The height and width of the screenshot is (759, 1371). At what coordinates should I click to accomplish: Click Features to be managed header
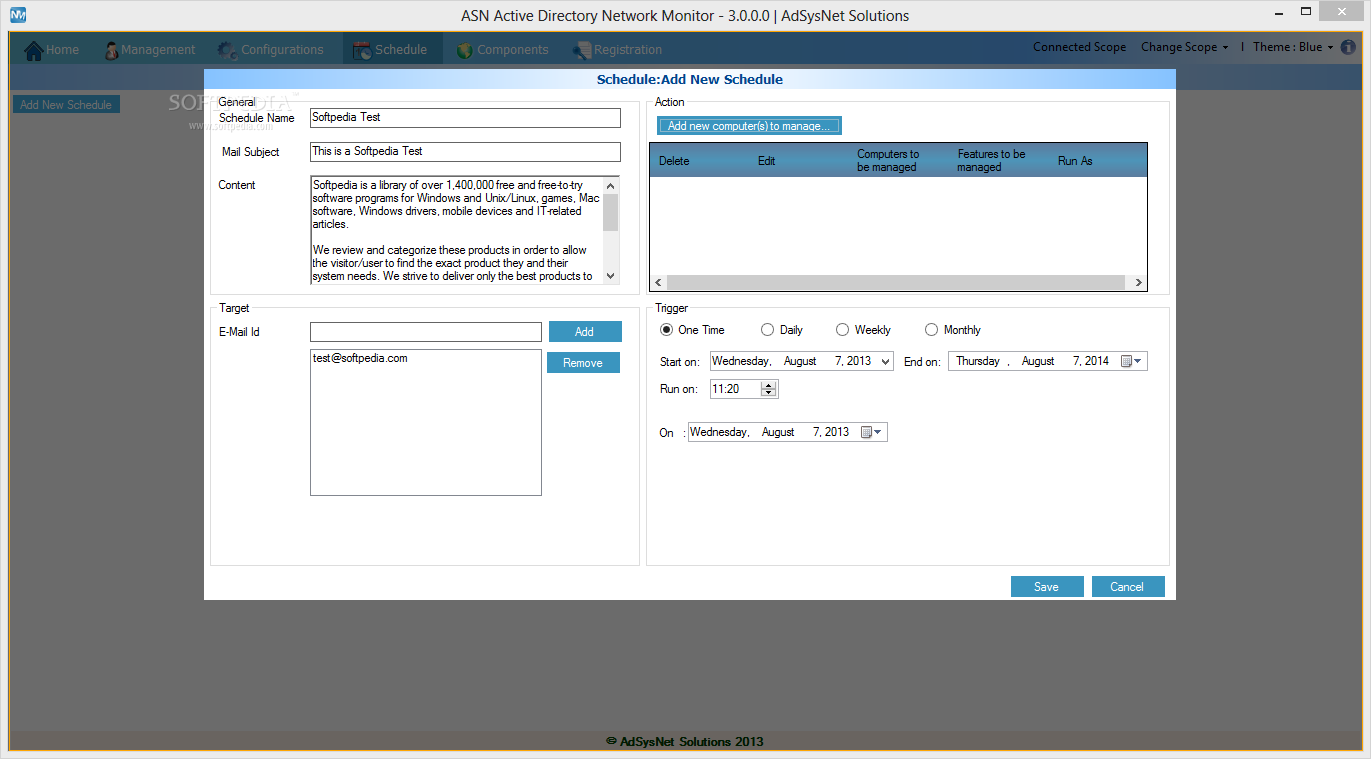click(x=991, y=161)
